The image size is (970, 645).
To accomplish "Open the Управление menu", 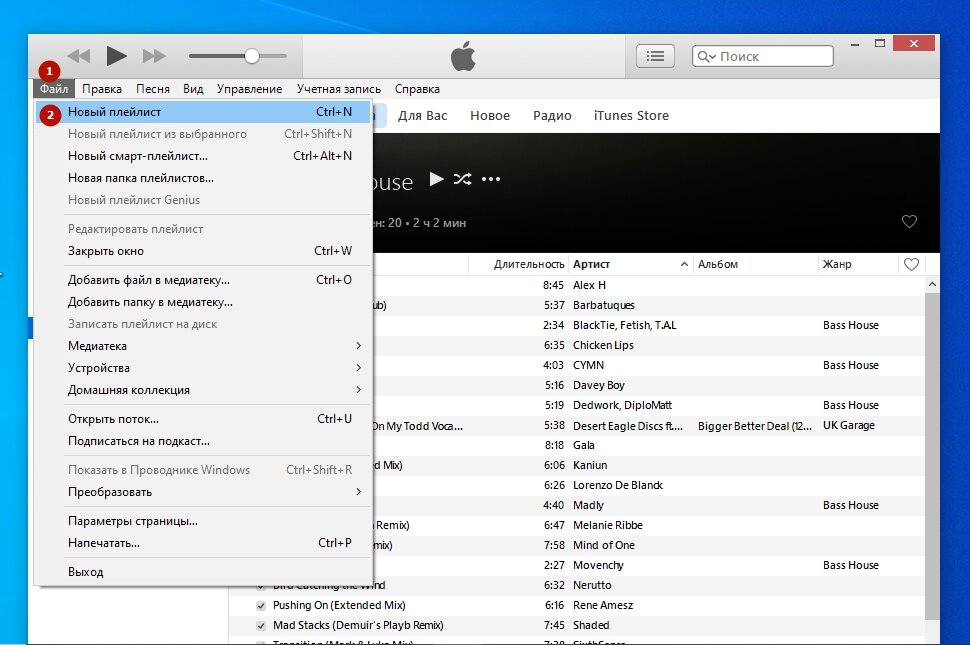I will tap(249, 88).
